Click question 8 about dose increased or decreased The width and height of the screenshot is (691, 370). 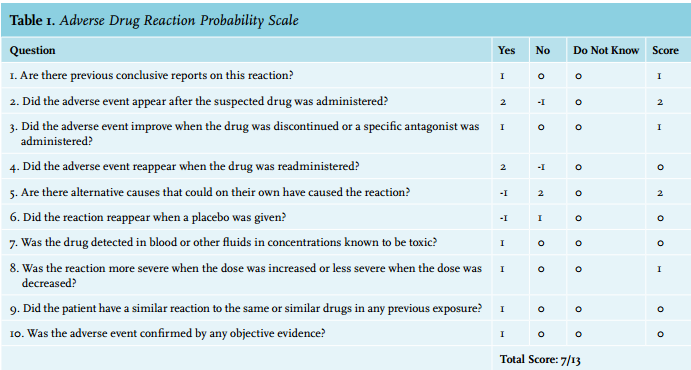pos(246,275)
